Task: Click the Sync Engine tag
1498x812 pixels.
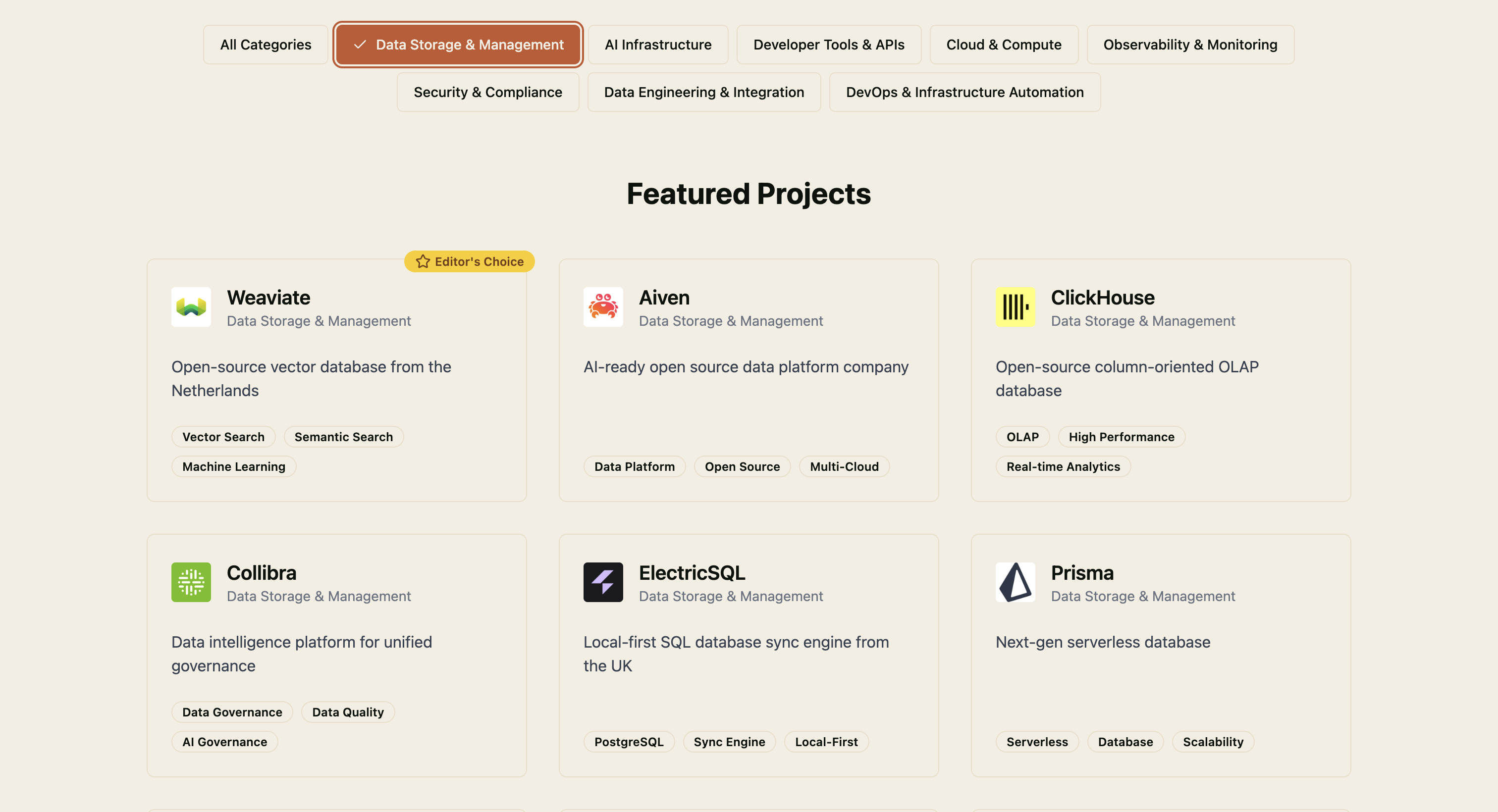Action: (x=729, y=742)
